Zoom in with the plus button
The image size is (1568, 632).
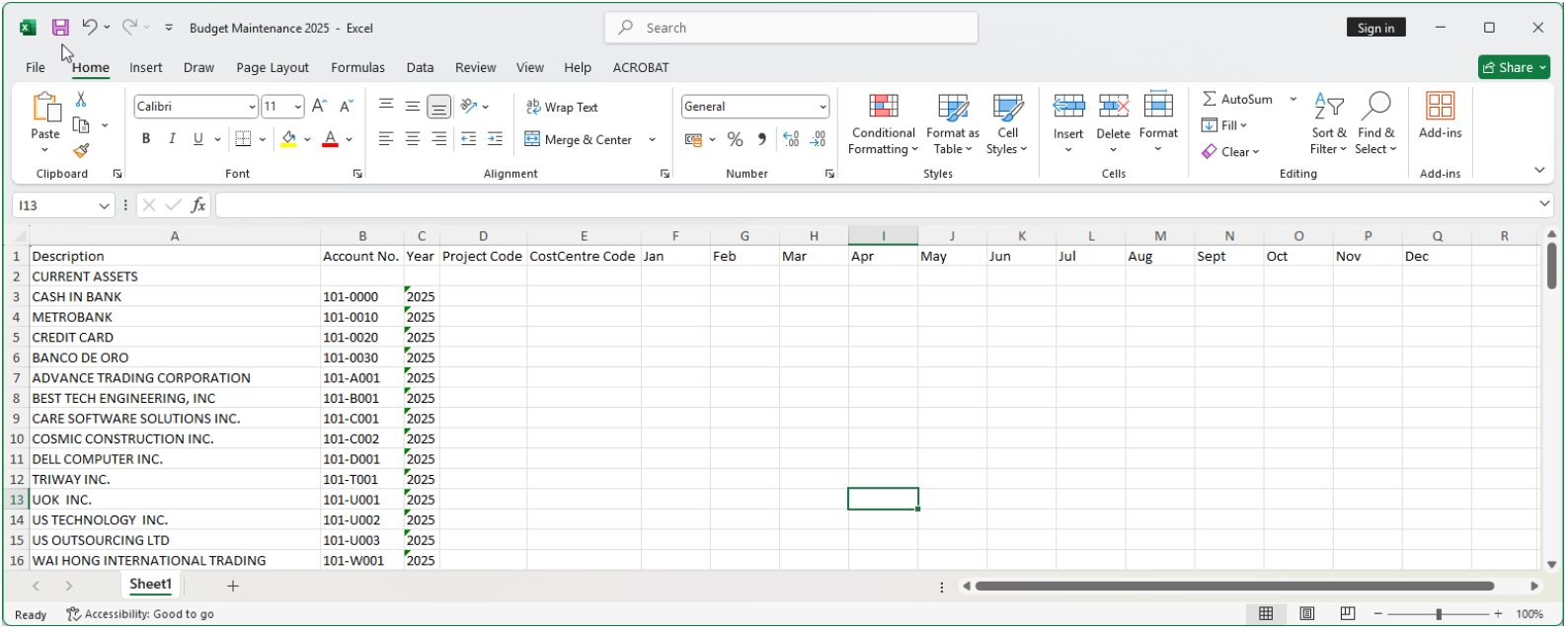pos(1498,615)
